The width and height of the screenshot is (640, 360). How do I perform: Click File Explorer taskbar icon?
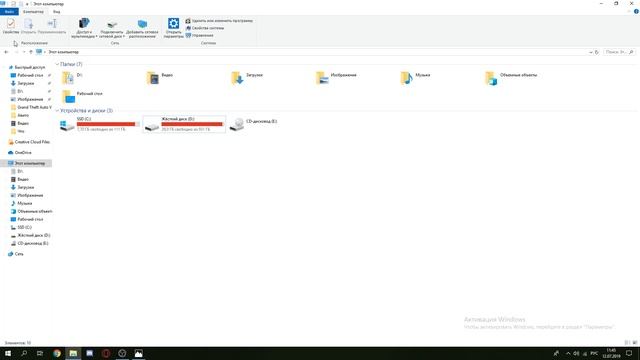[x=73, y=353]
